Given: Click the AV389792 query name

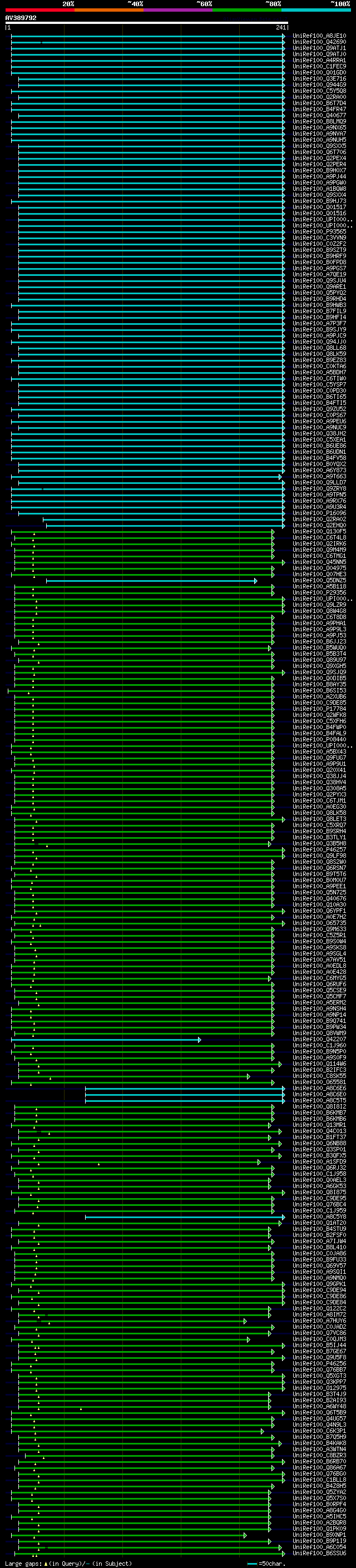Looking at the screenshot, I should pos(21,18).
